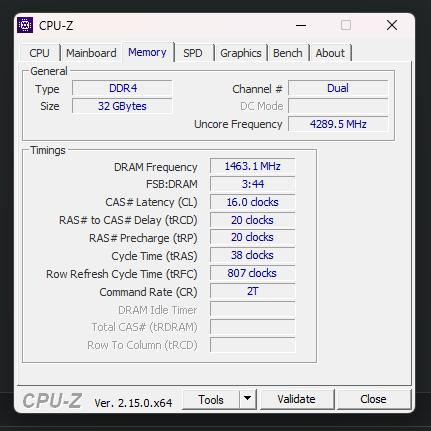Switch to the Bench tab
The height and width of the screenshot is (431, 431).
[x=288, y=53]
